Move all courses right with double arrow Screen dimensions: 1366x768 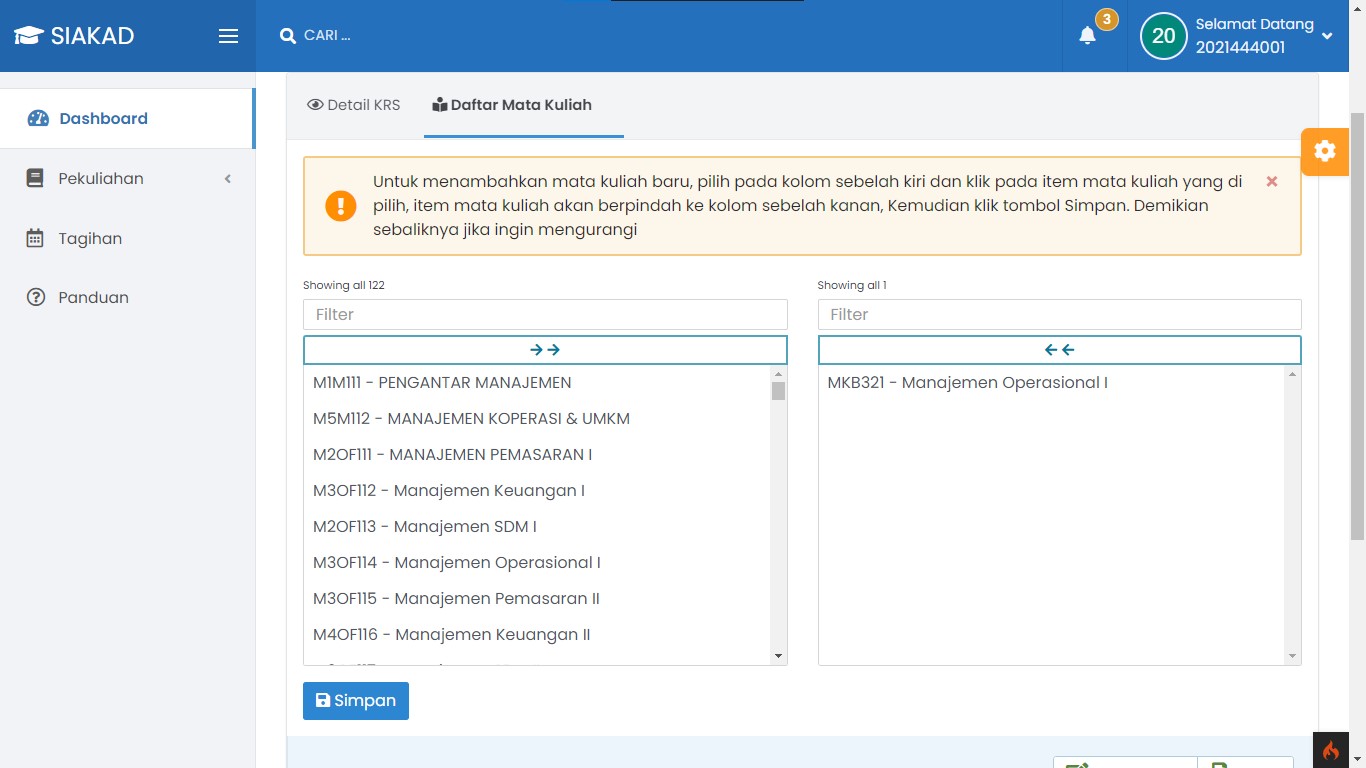point(545,350)
